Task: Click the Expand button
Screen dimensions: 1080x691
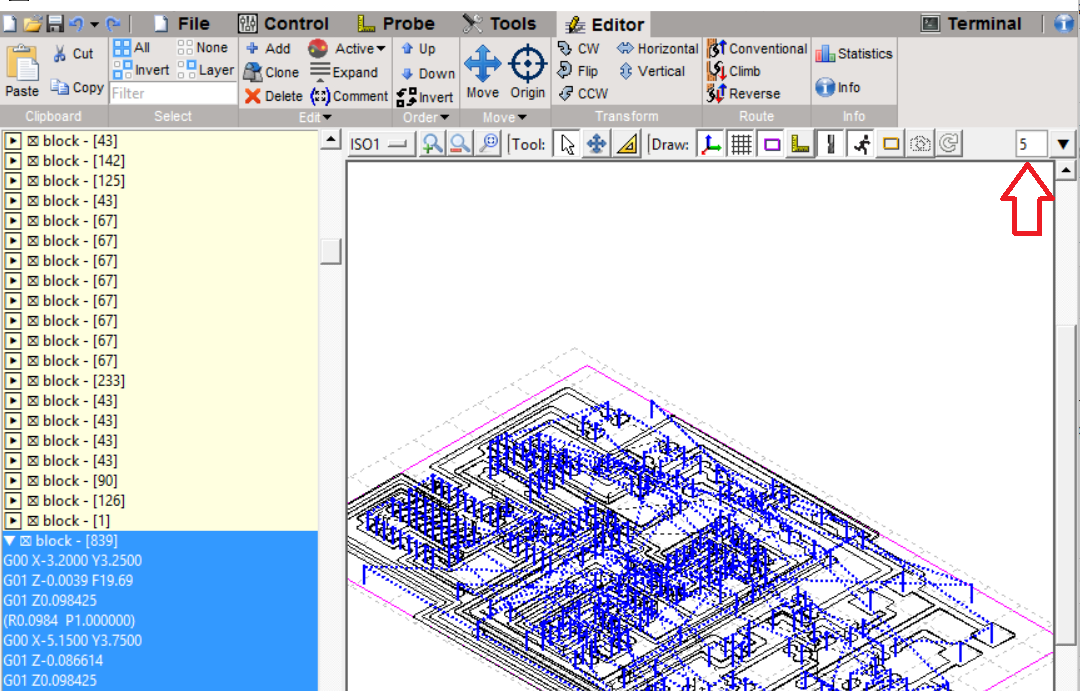Action: tap(344, 72)
